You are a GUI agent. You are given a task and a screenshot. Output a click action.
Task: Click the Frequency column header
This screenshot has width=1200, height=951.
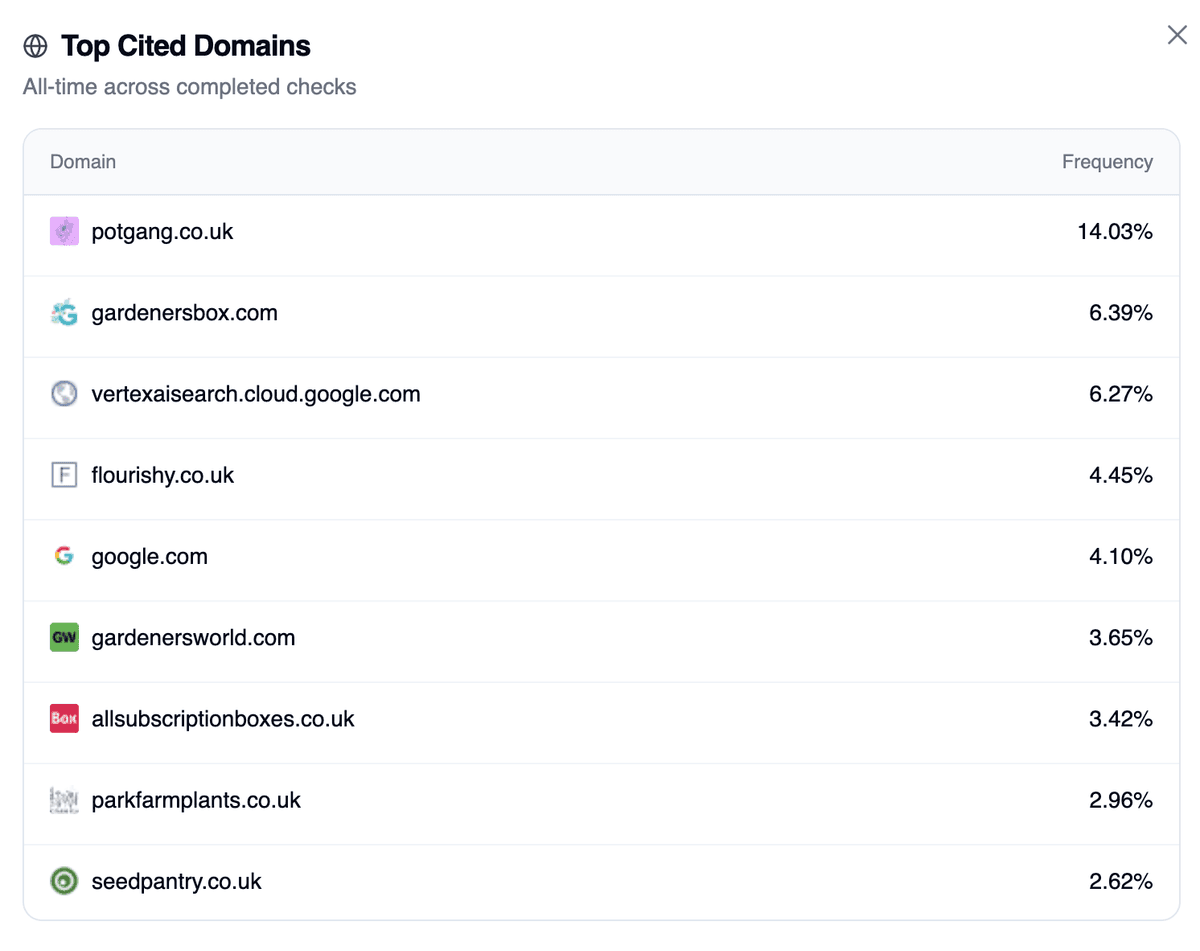1107,162
